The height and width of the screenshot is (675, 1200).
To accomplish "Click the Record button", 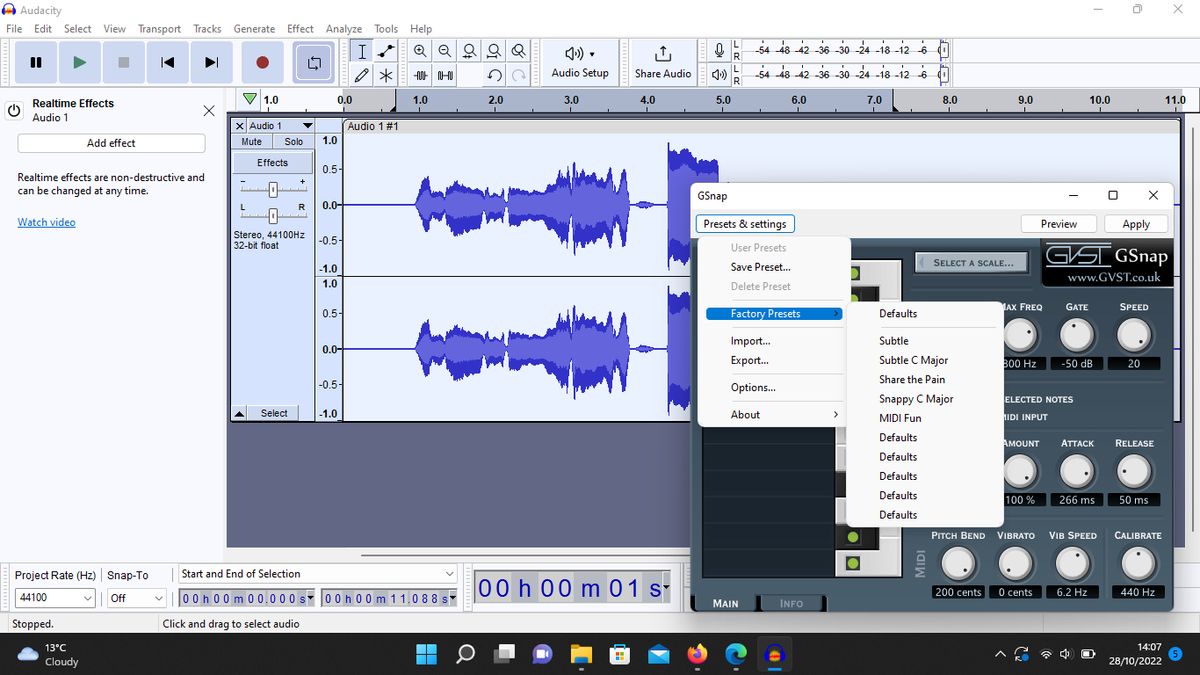I will (x=262, y=62).
